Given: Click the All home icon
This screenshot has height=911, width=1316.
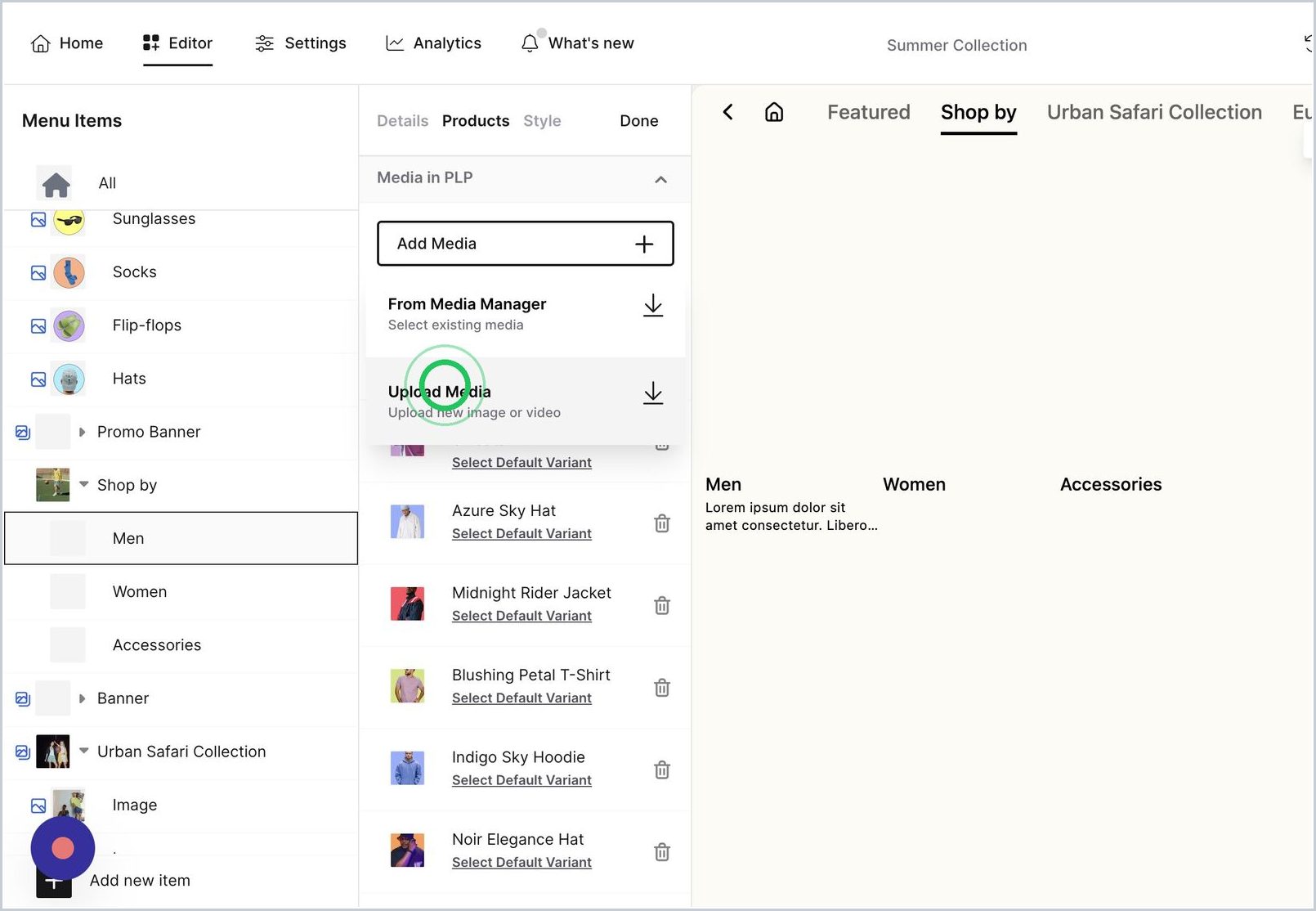Looking at the screenshot, I should click(56, 184).
